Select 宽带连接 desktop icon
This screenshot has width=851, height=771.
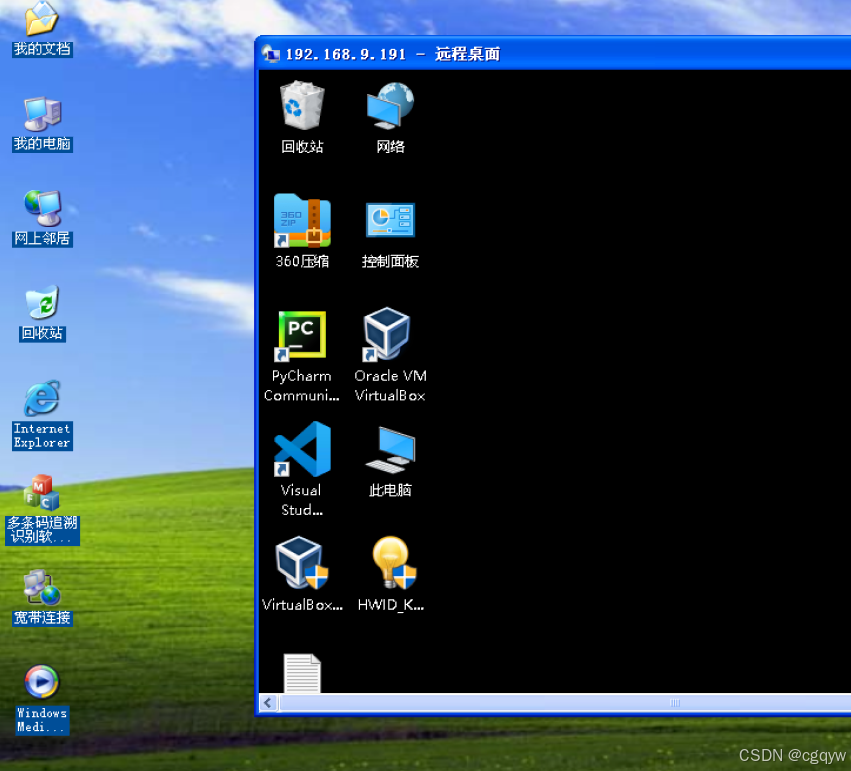click(42, 588)
